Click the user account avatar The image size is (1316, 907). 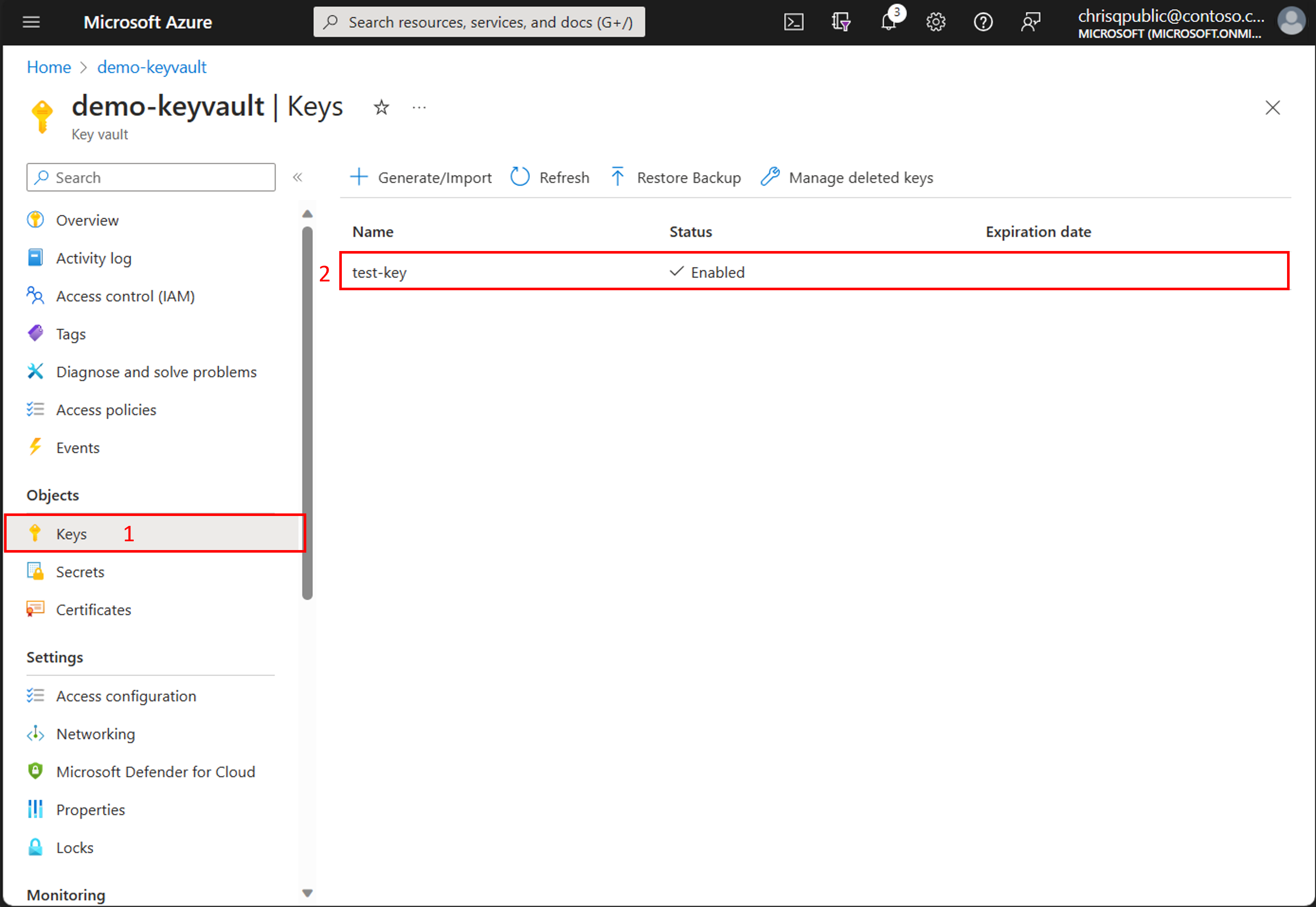pyautogui.click(x=1290, y=22)
